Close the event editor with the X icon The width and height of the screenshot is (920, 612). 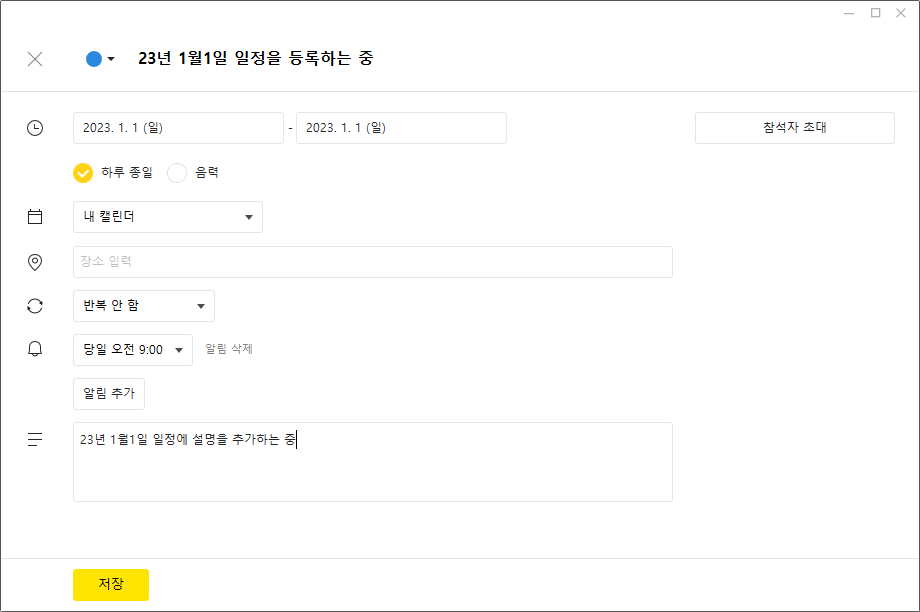point(35,59)
